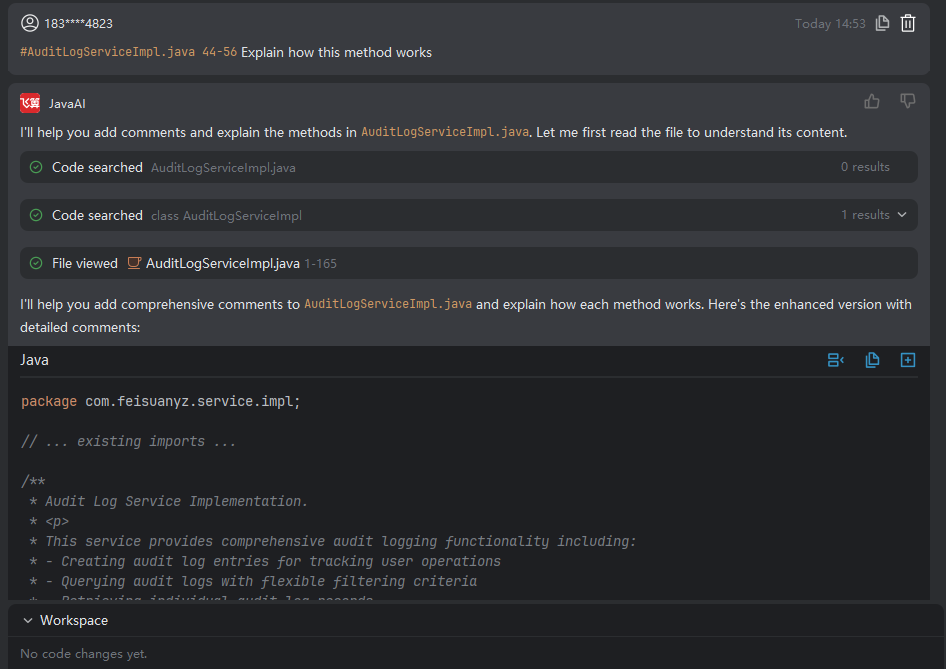Click the Java file icon in File viewed row
Screen dimensions: 946x669
[x=134, y=263]
